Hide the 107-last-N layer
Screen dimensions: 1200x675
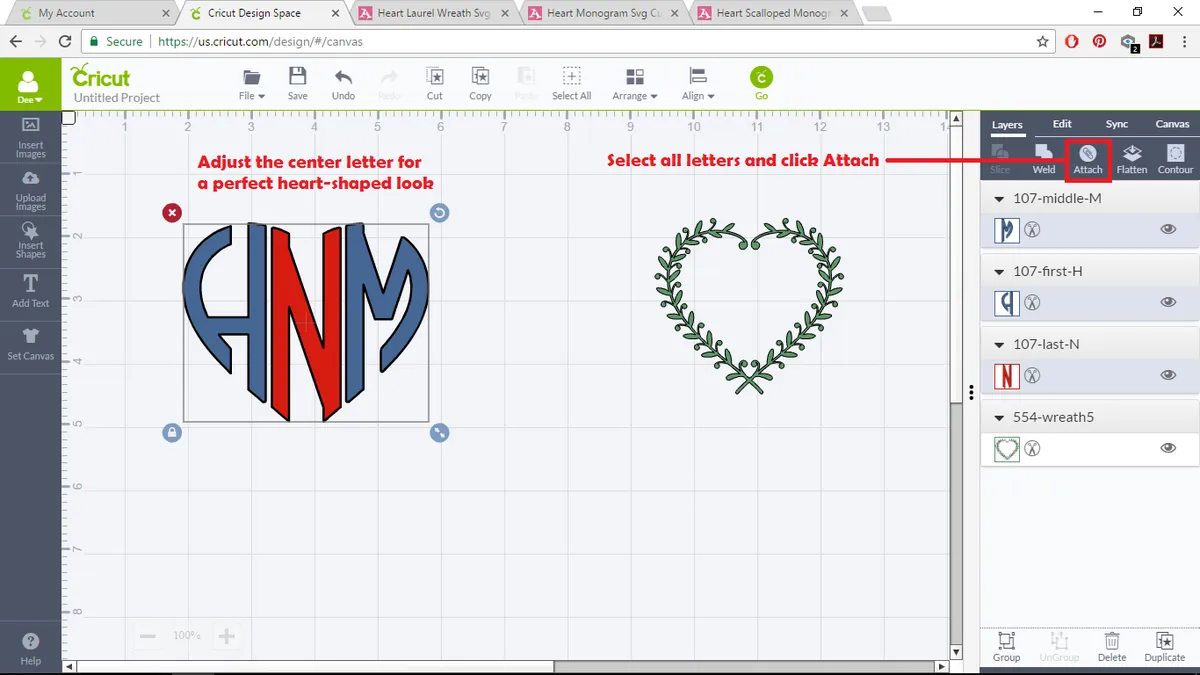(x=1167, y=375)
